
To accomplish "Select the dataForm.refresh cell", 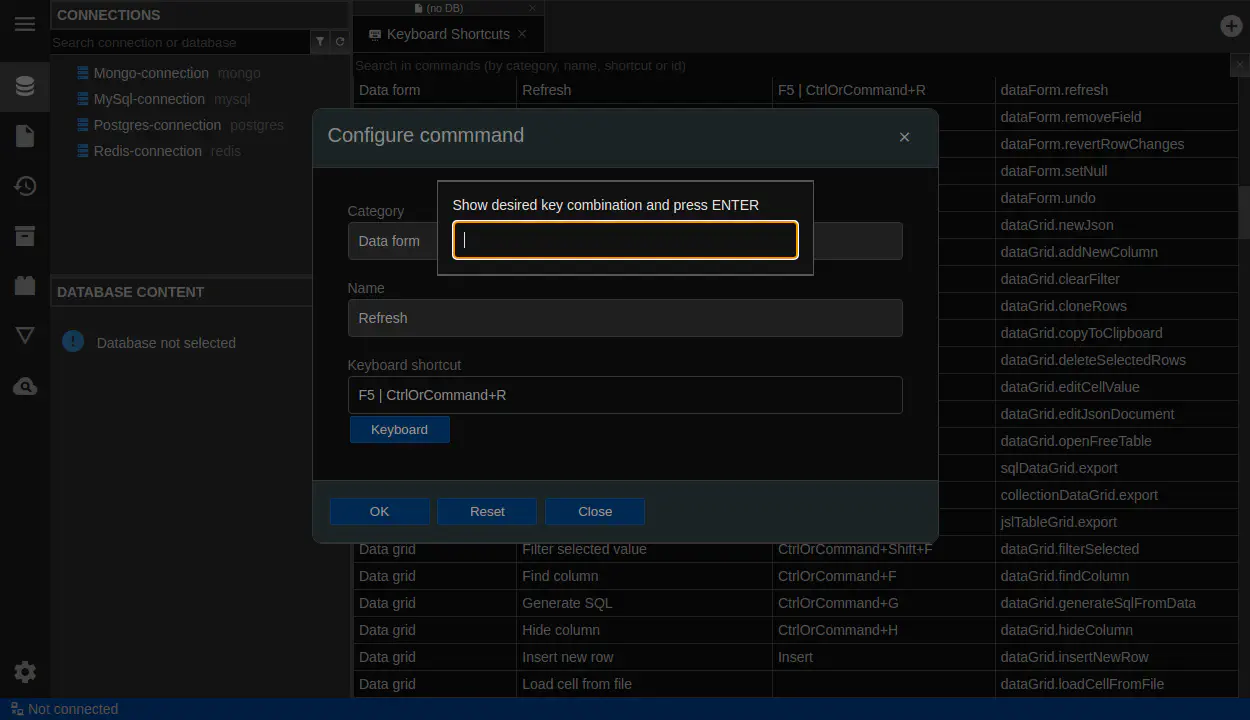I will 1116,90.
